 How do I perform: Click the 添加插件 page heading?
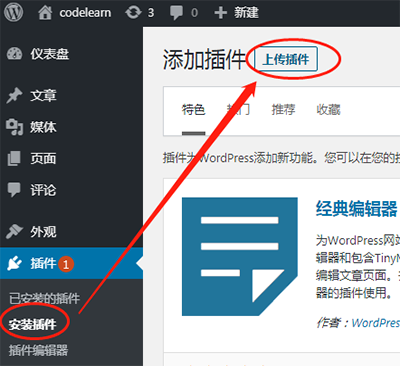tap(204, 60)
